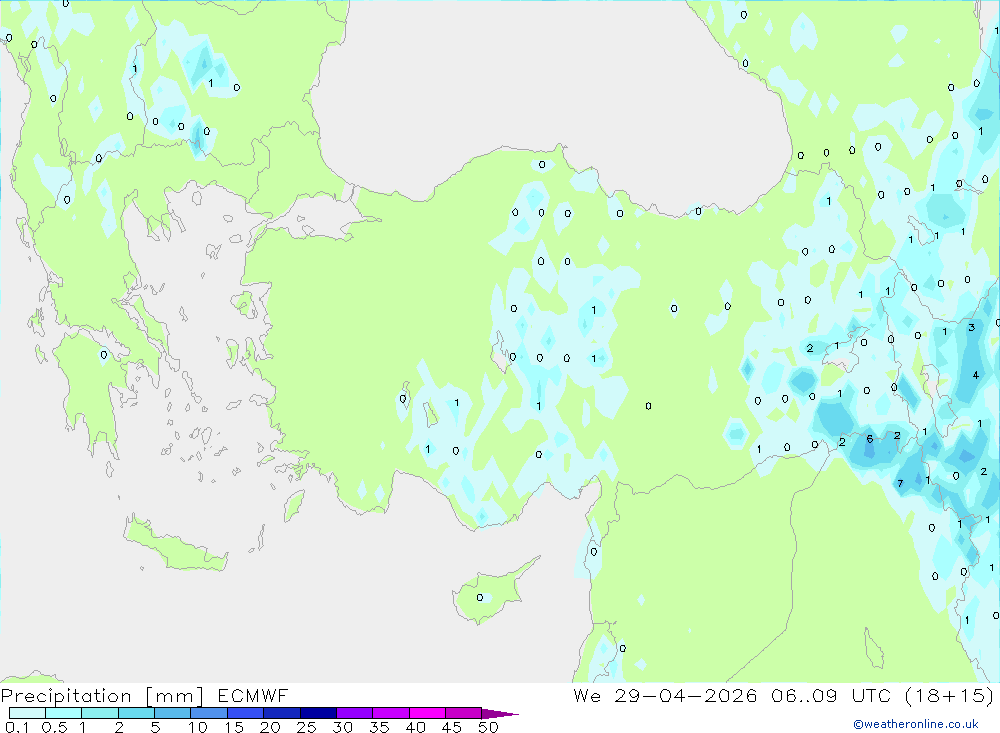Click the '[mm]' unit label

[175, 696]
